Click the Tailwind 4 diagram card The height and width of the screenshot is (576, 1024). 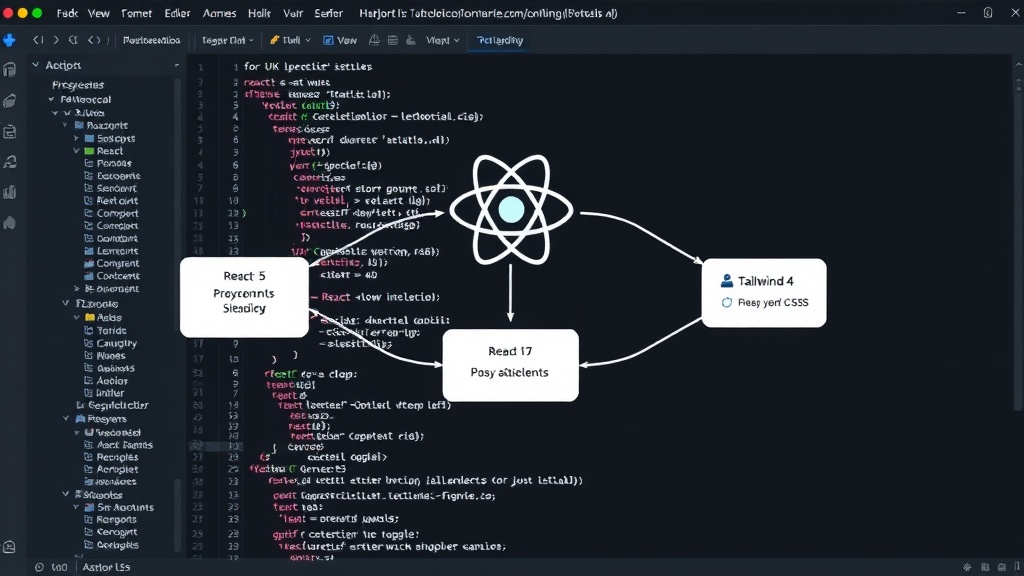coord(764,293)
